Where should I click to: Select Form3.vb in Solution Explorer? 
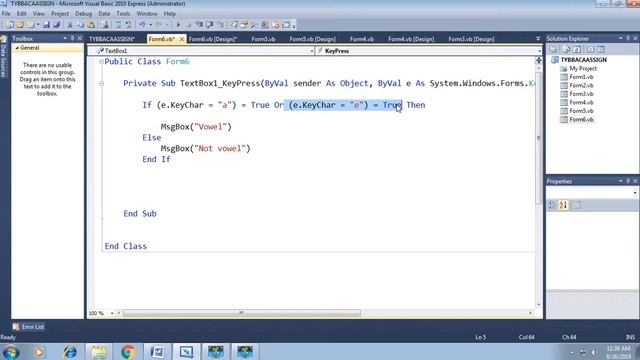click(581, 94)
